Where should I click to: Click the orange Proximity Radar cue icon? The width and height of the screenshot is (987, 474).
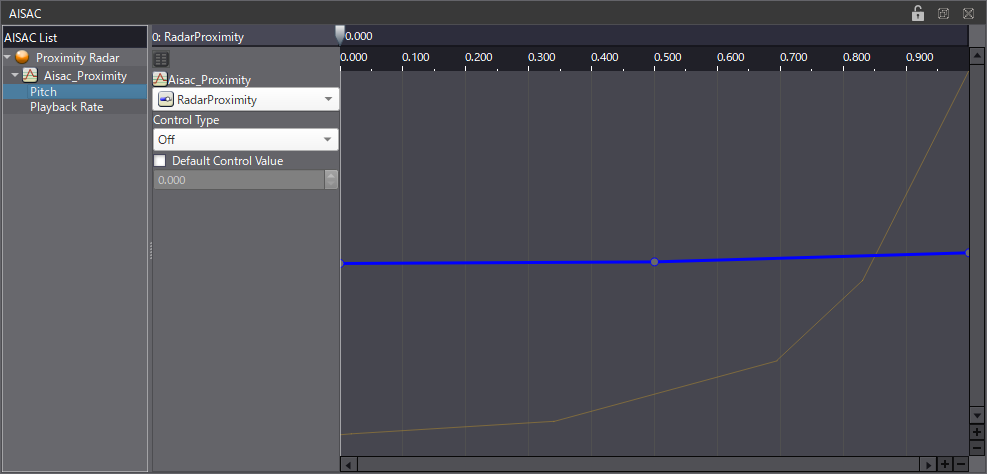click(x=23, y=57)
